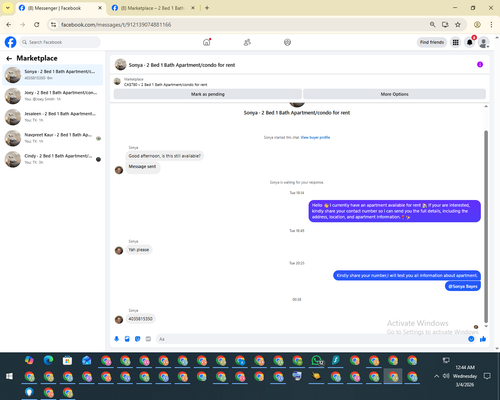The width and height of the screenshot is (500, 400).
Task: Open Sonya's conversation in the chat list
Action: 53,75
